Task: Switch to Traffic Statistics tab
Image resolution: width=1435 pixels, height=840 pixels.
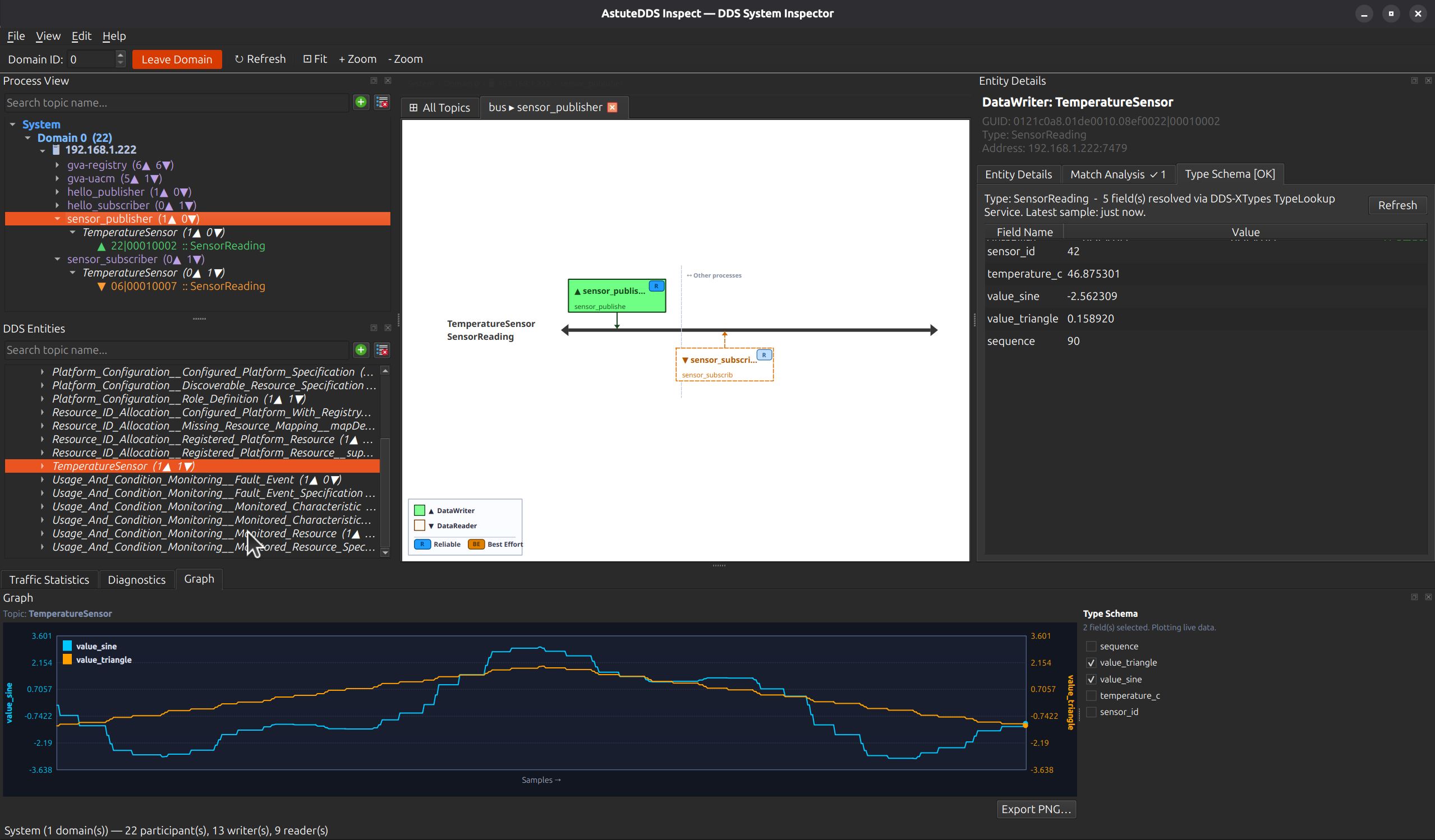Action: point(49,580)
